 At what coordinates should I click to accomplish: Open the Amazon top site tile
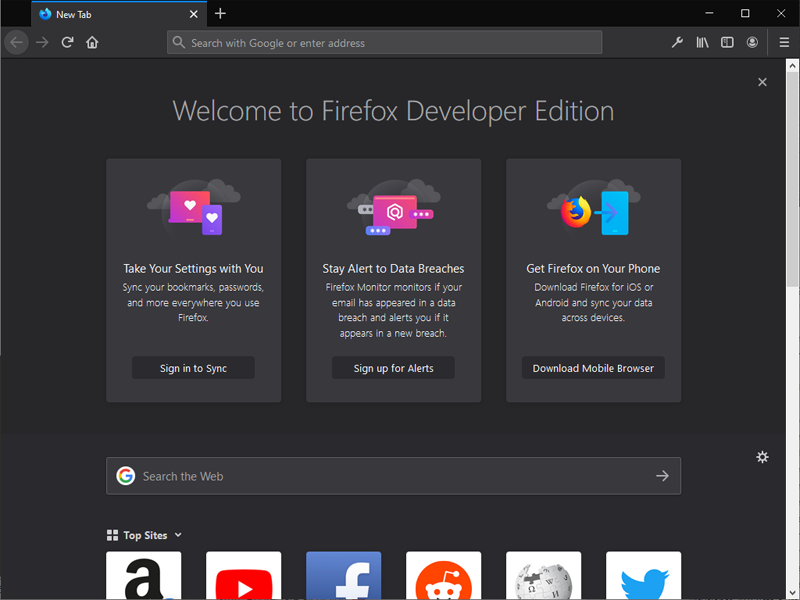[x=144, y=576]
